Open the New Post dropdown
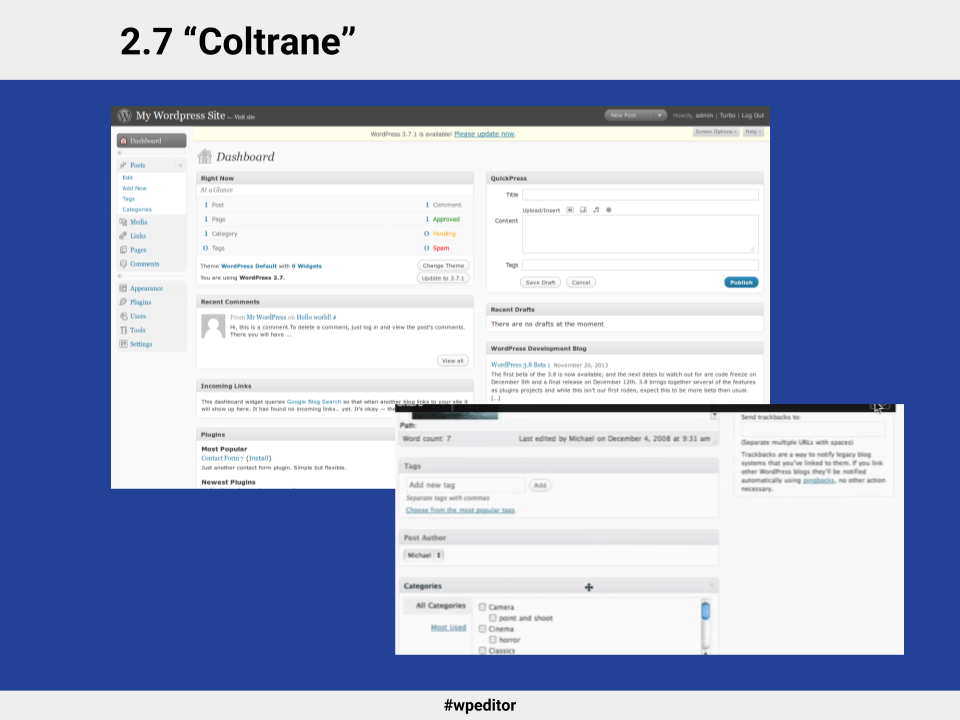The width and height of the screenshot is (960, 720). coord(635,115)
